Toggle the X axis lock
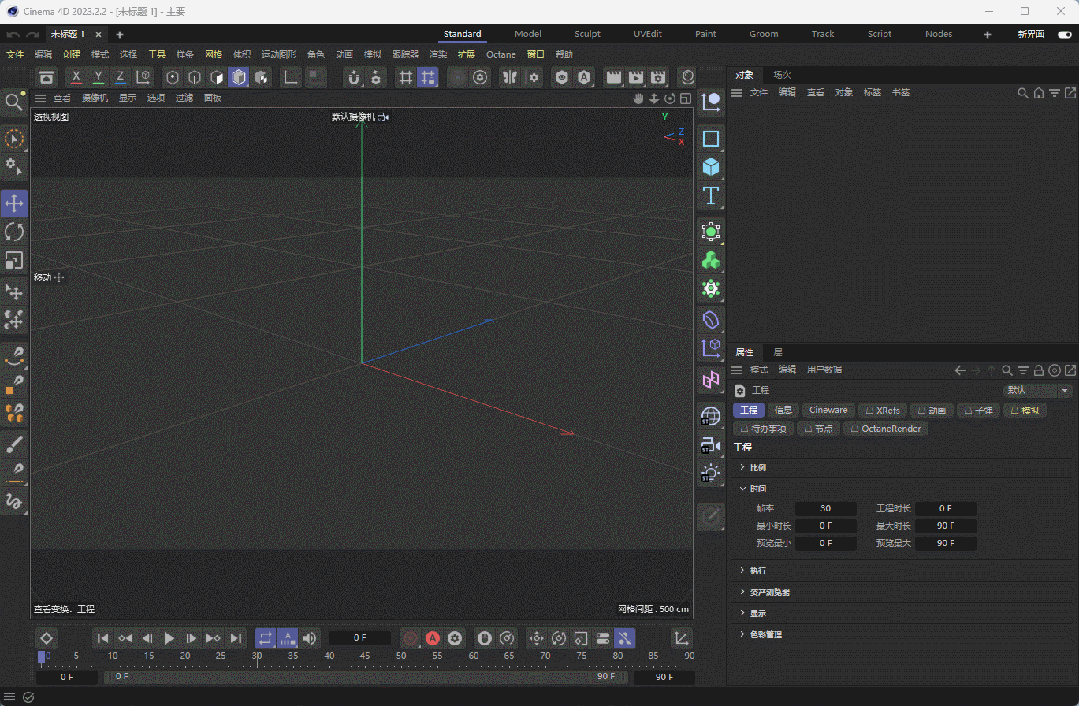The height and width of the screenshot is (706, 1079). 76,77
